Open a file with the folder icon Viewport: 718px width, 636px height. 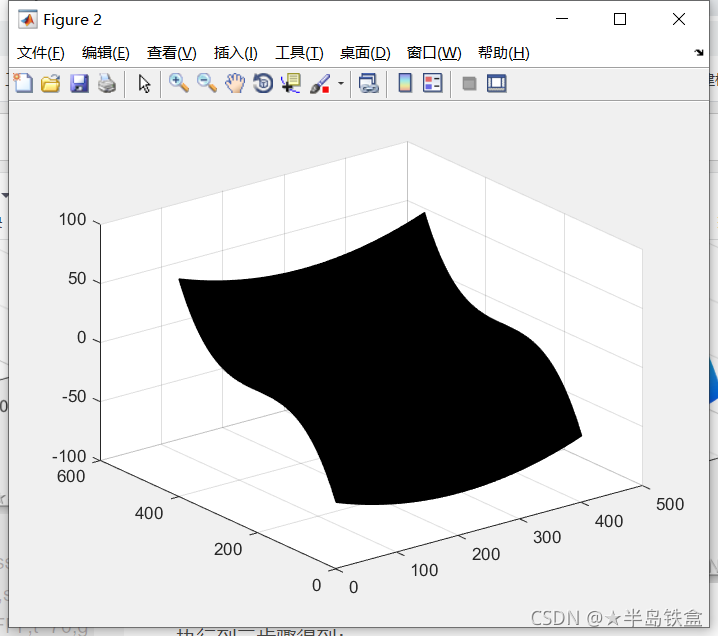[x=50, y=84]
